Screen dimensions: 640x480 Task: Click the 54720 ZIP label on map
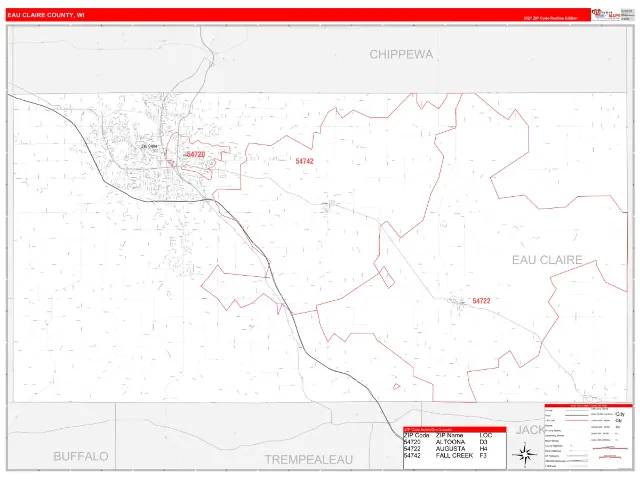click(195, 154)
